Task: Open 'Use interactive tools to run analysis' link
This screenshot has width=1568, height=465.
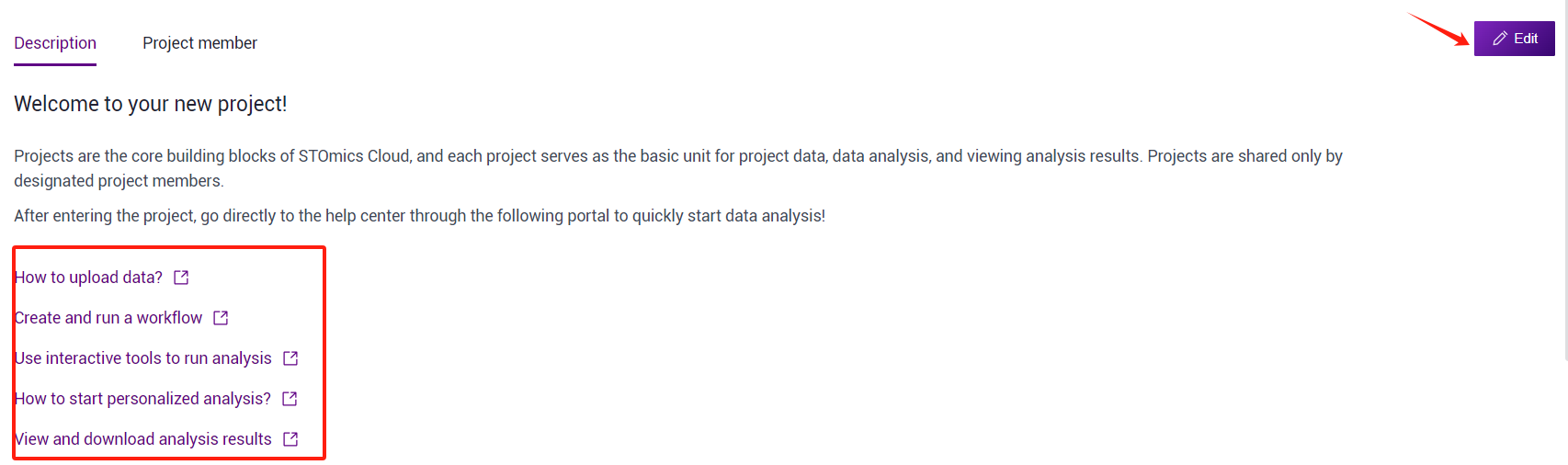Action: pyautogui.click(x=143, y=358)
